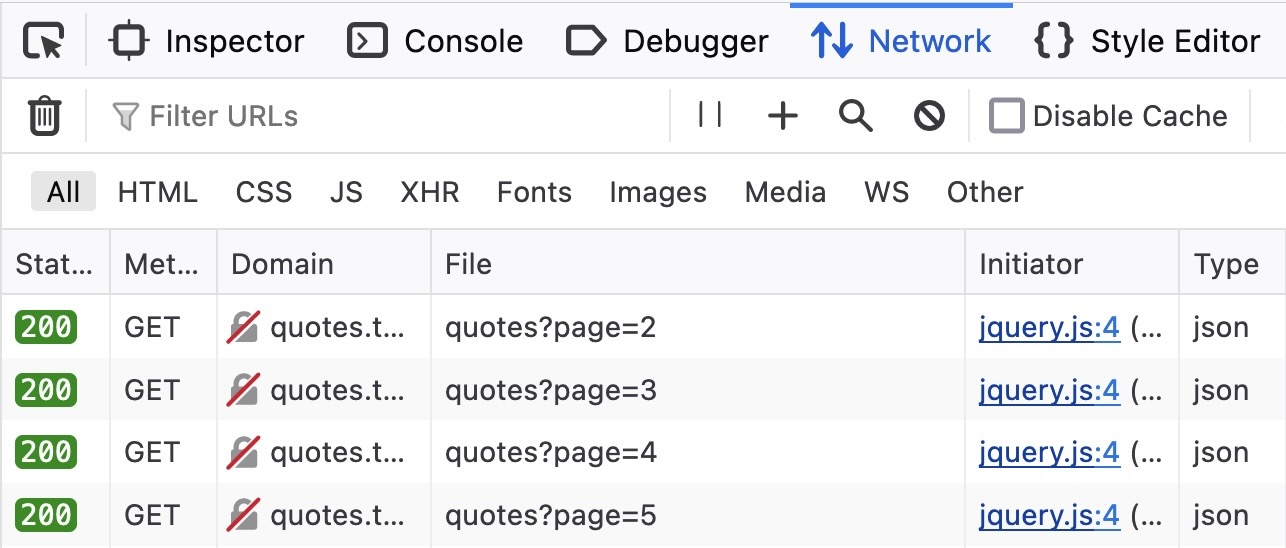Click GET method in page=3 row
1286x548 pixels.
click(152, 390)
